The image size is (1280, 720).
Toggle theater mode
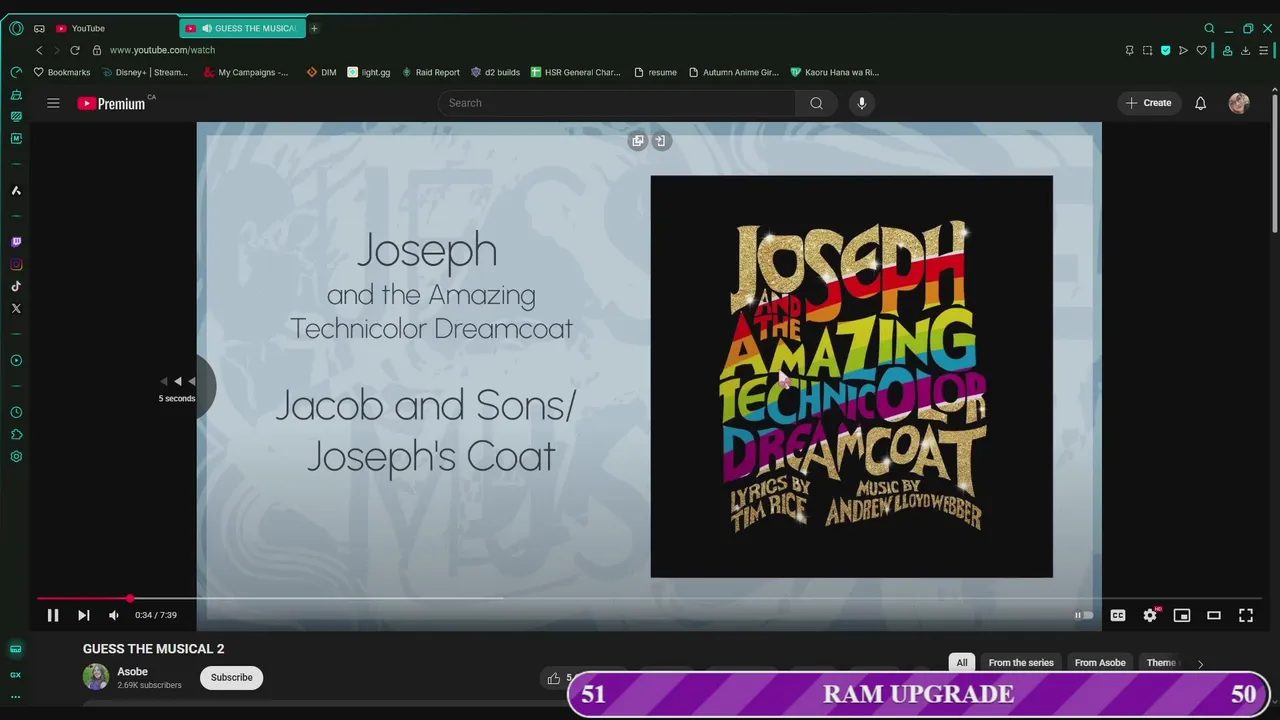1214,615
